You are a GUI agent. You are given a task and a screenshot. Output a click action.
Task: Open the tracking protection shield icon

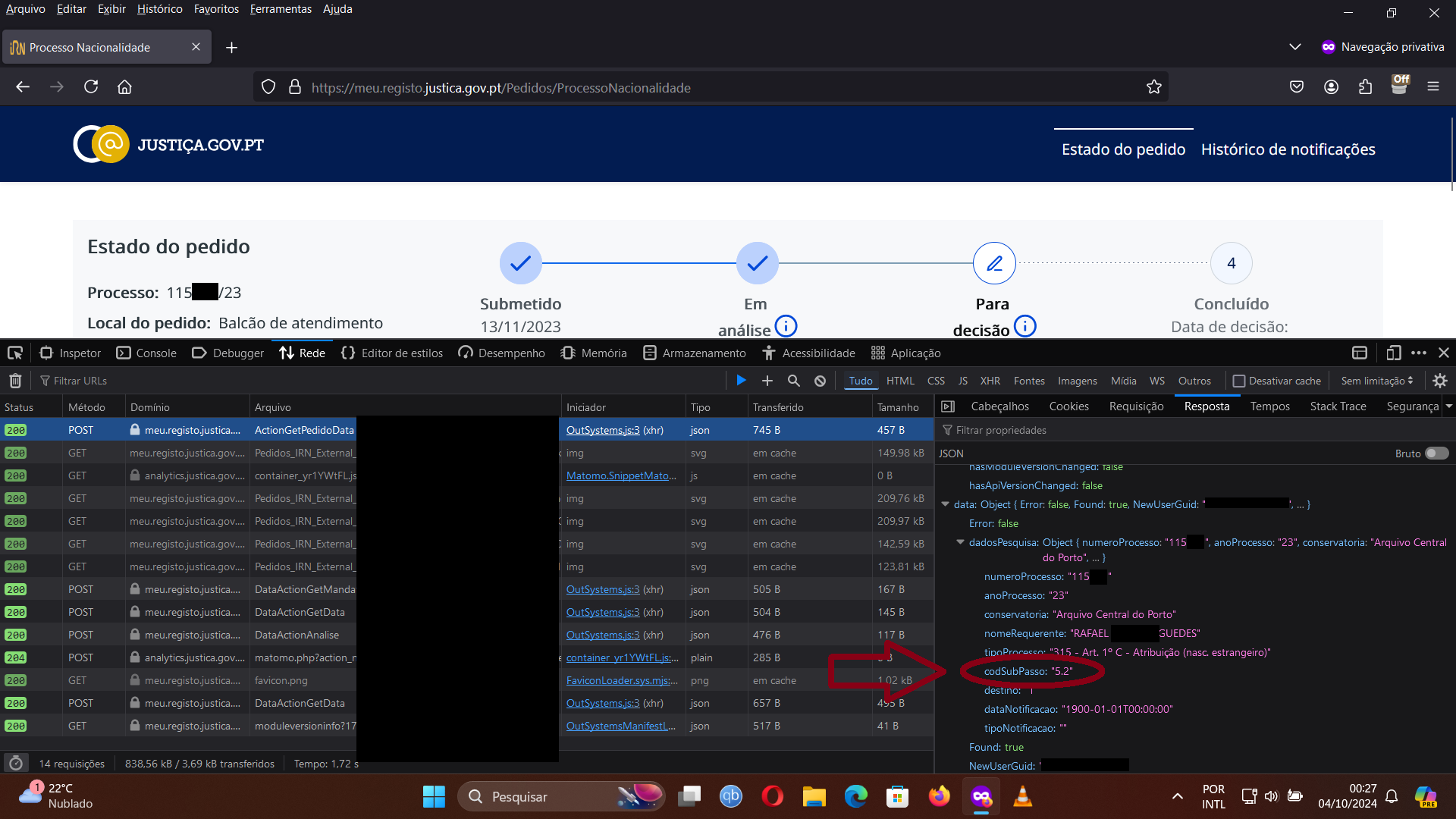[x=268, y=87]
